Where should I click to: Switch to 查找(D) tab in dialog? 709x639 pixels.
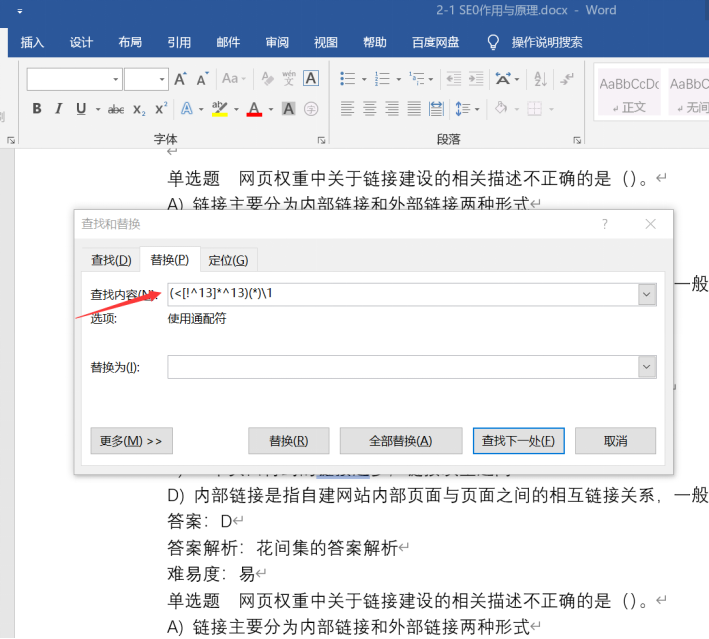tap(111, 260)
